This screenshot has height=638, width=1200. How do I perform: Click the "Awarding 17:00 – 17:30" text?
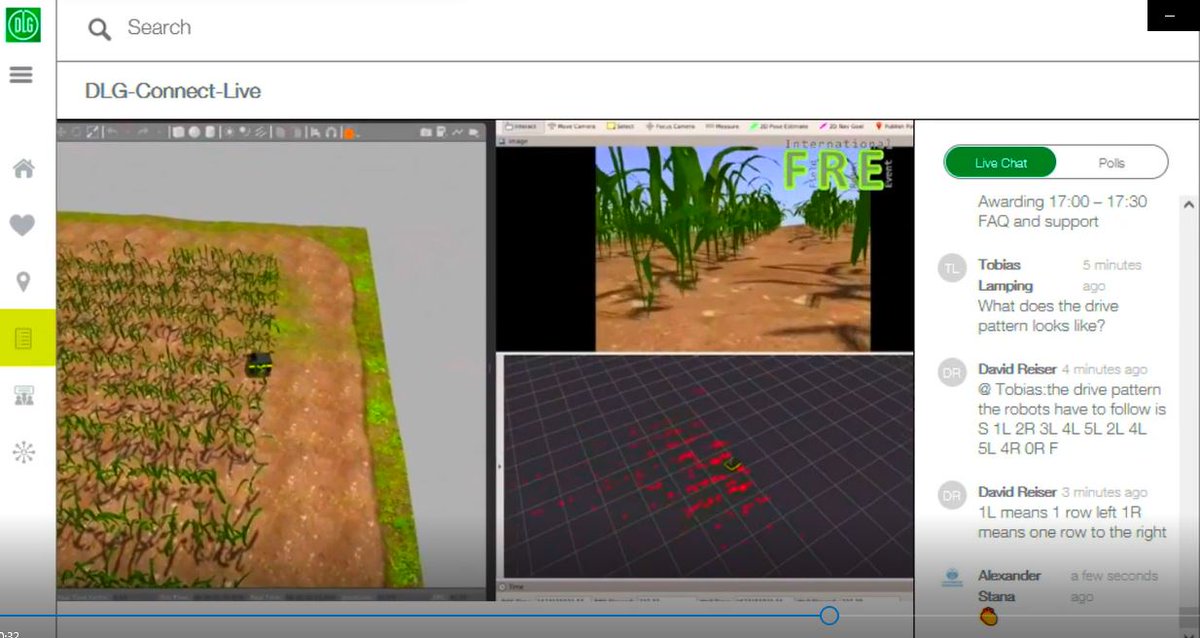[x=1062, y=201]
